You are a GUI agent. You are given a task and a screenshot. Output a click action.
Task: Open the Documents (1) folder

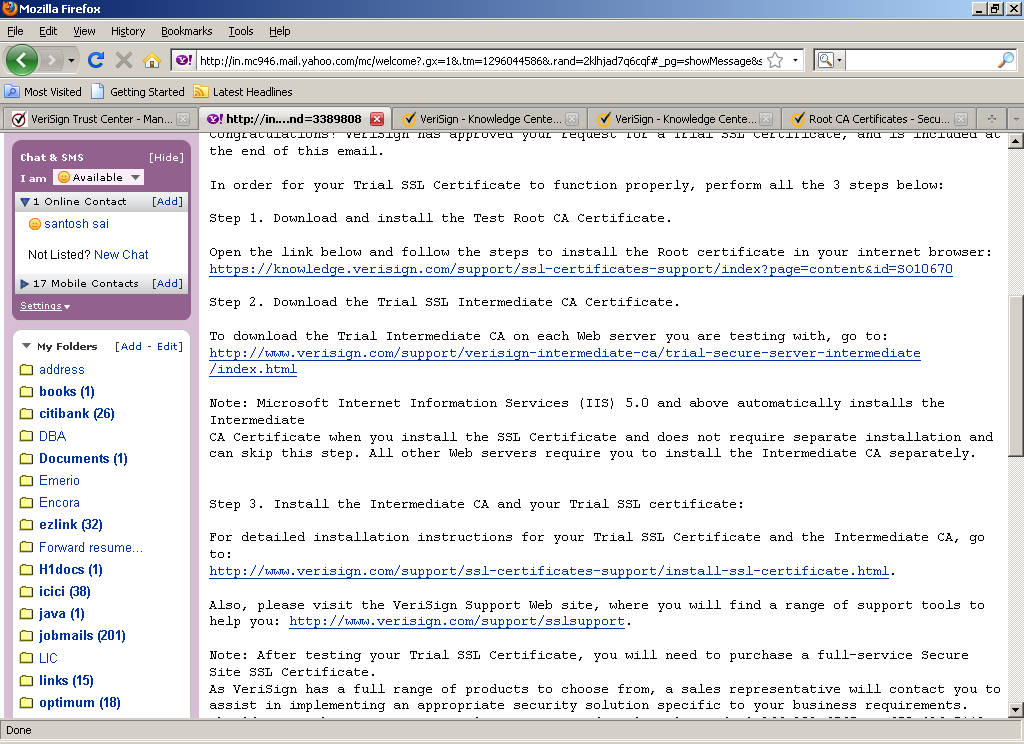(83, 459)
